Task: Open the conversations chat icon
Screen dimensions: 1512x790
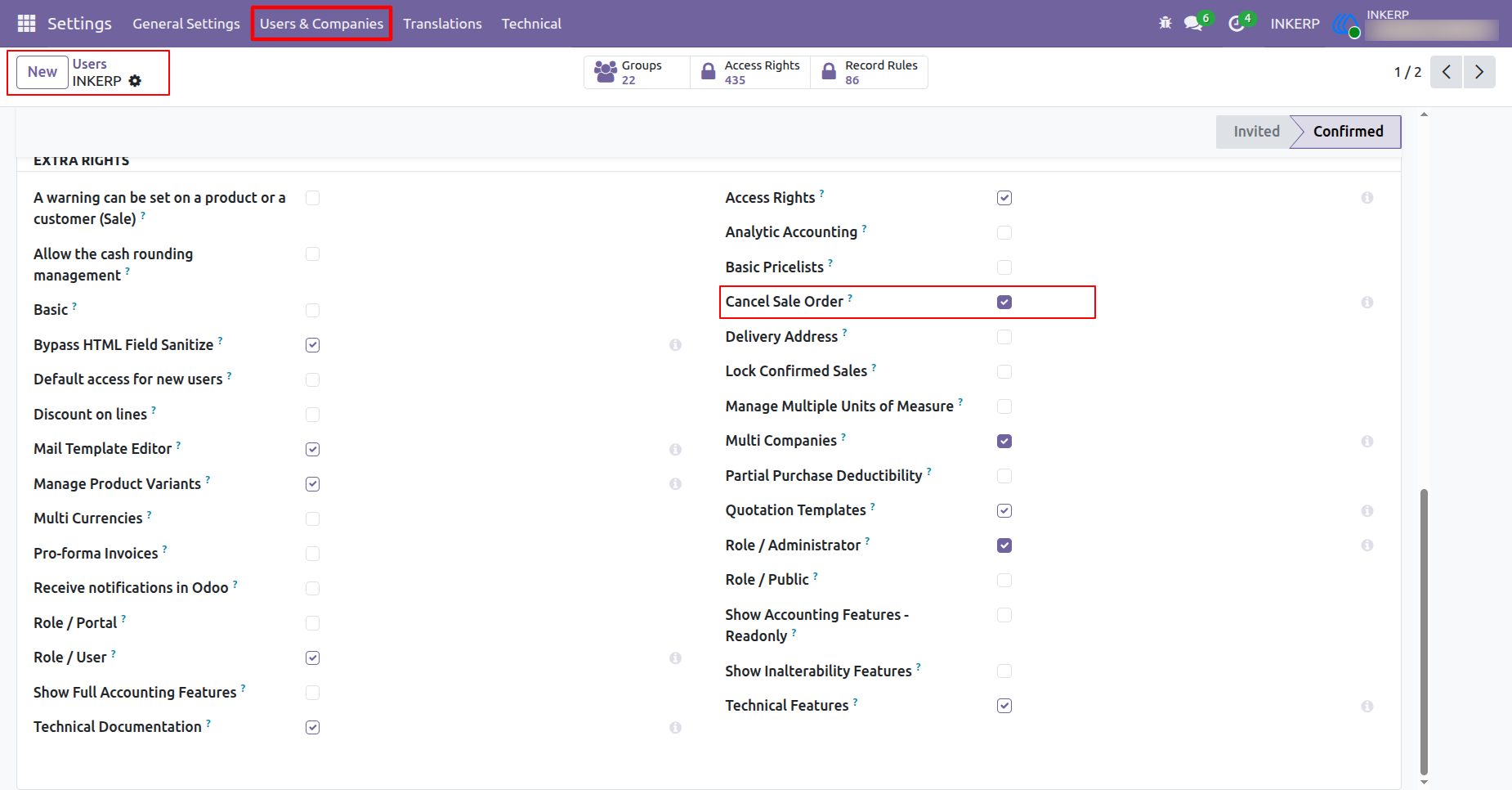Action: [1193, 24]
